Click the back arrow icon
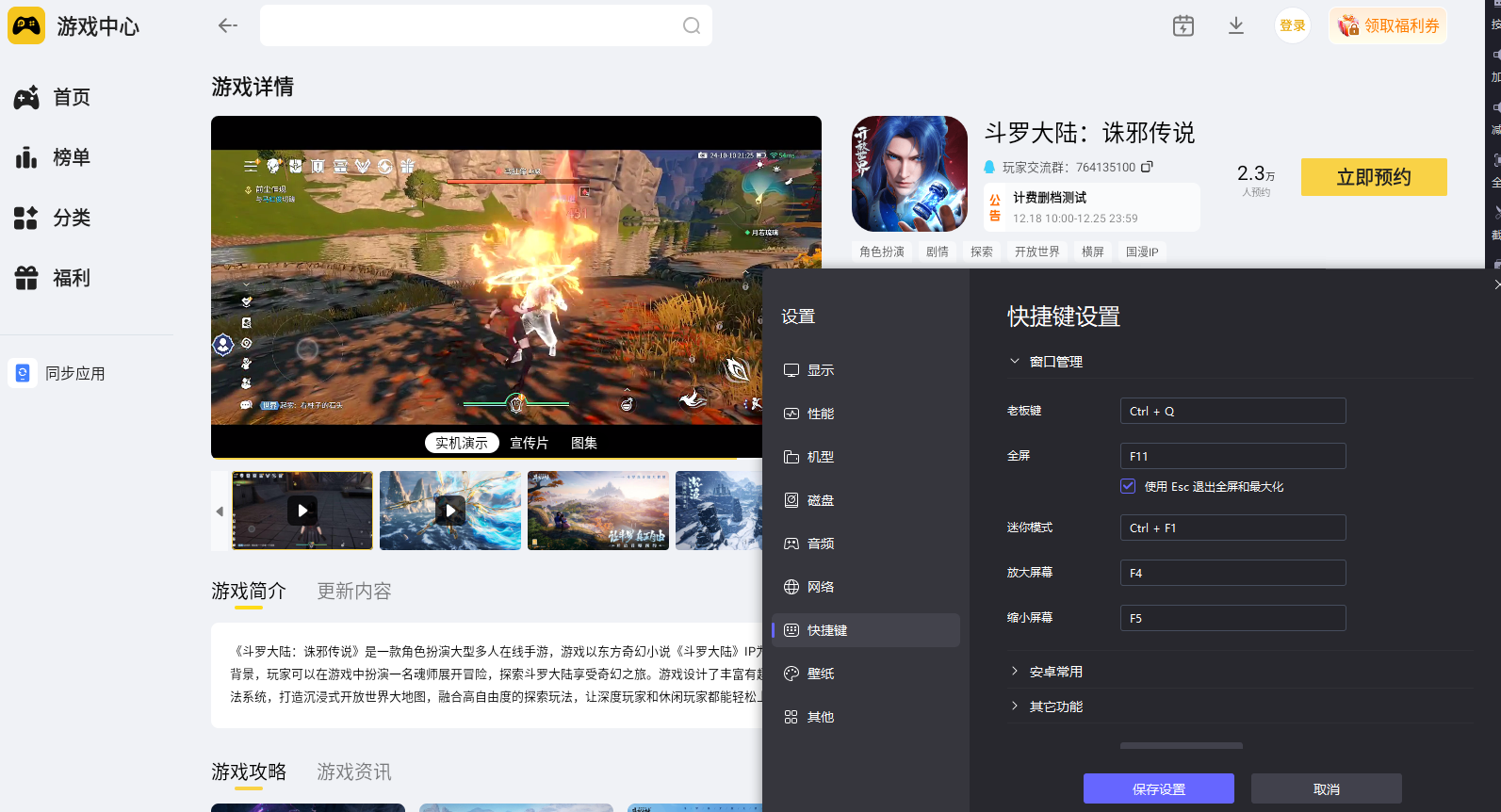This screenshot has height=812, width=1501. pyautogui.click(x=227, y=25)
